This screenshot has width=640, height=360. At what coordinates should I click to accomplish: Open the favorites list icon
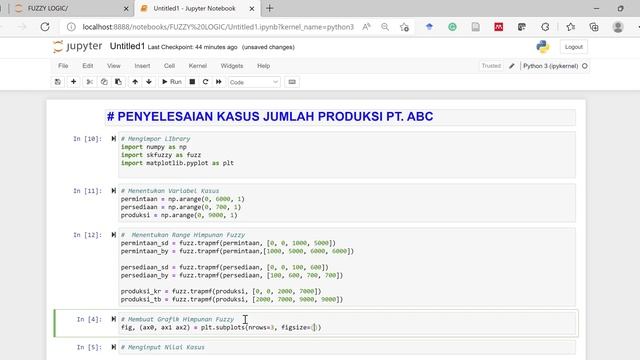pos(571,27)
